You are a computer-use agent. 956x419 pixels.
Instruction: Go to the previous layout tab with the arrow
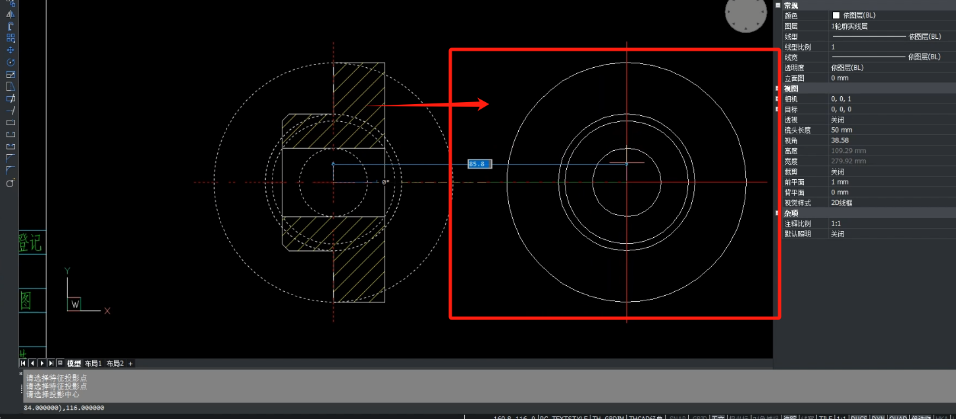33,363
